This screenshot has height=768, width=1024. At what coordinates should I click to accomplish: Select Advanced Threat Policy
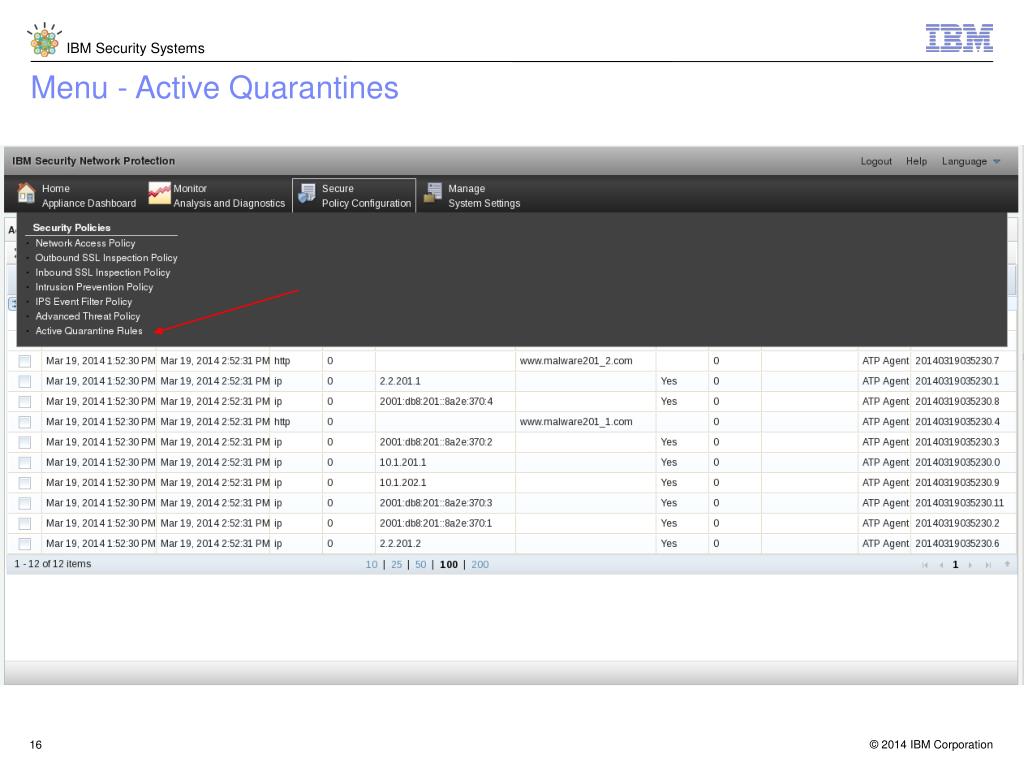[x=88, y=316]
